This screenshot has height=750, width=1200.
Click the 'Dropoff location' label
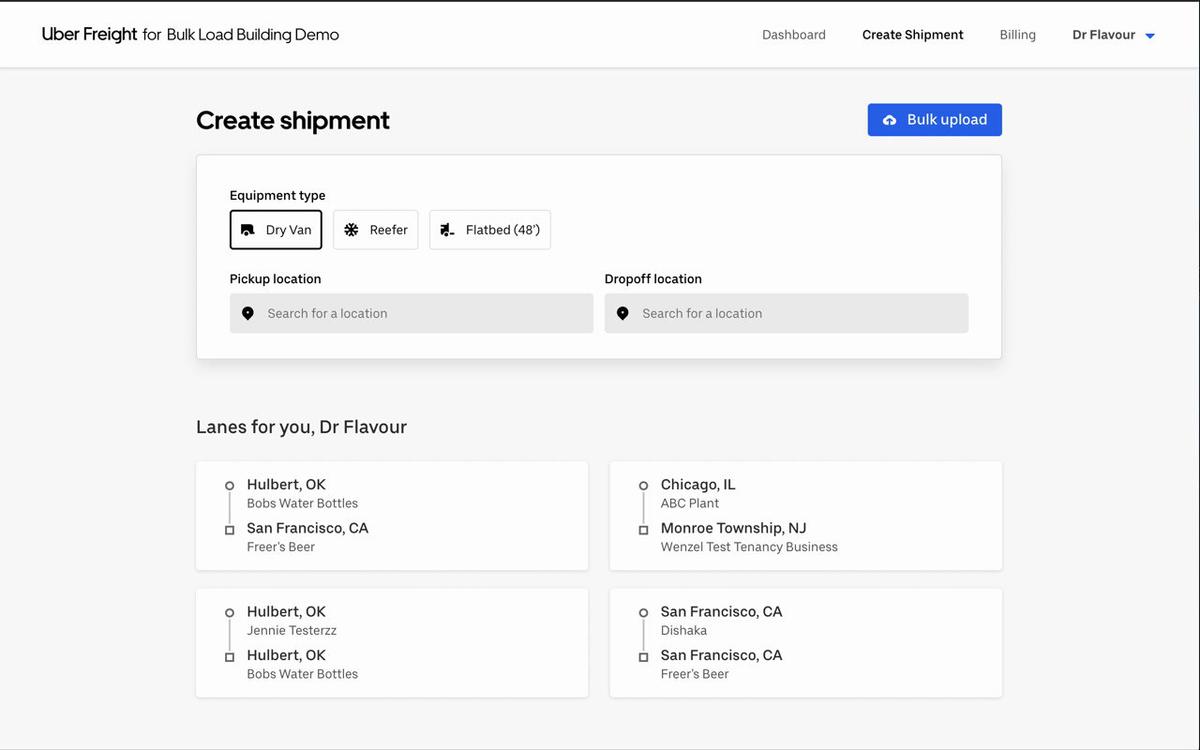click(x=653, y=279)
